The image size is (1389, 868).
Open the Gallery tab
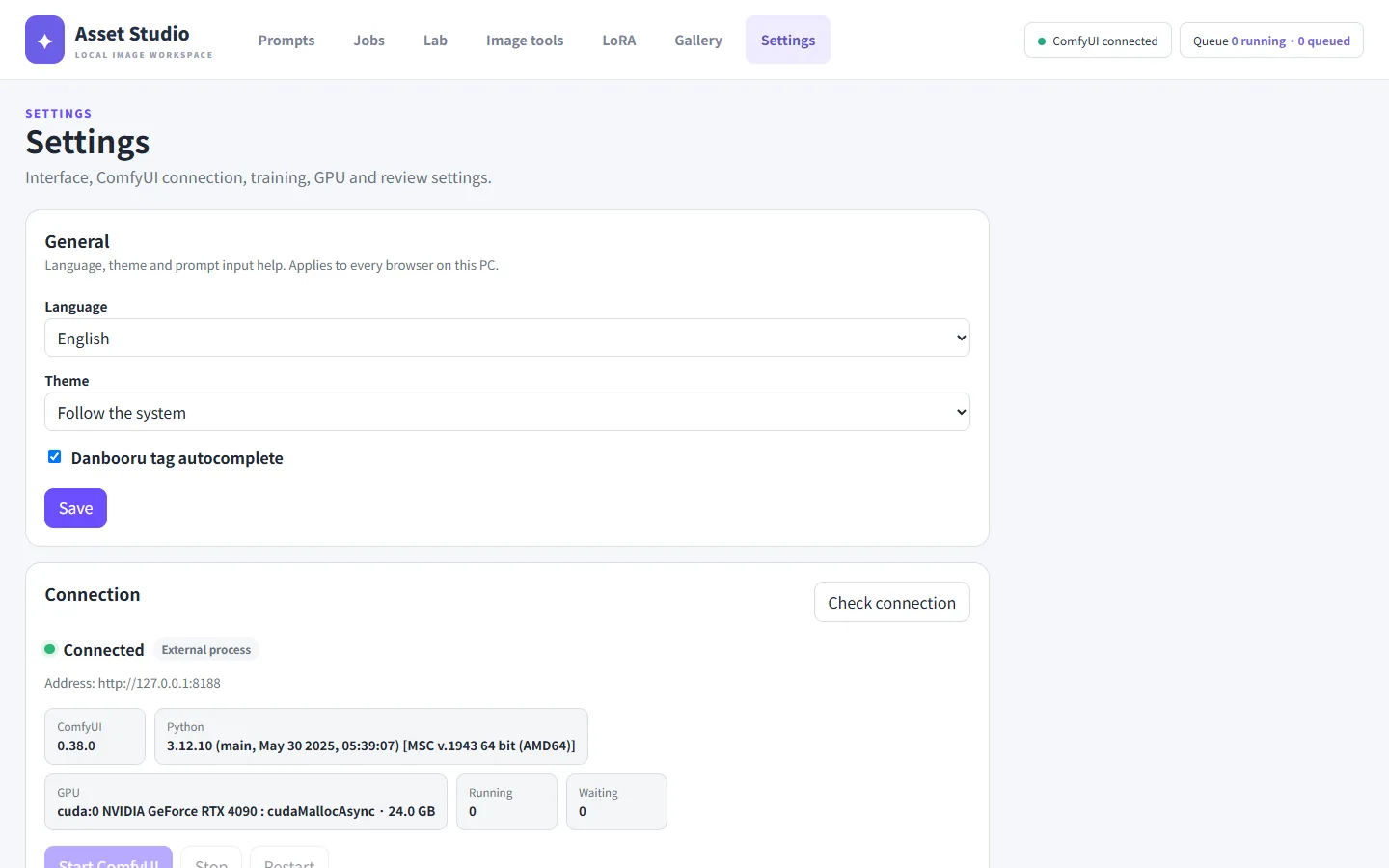coord(698,40)
